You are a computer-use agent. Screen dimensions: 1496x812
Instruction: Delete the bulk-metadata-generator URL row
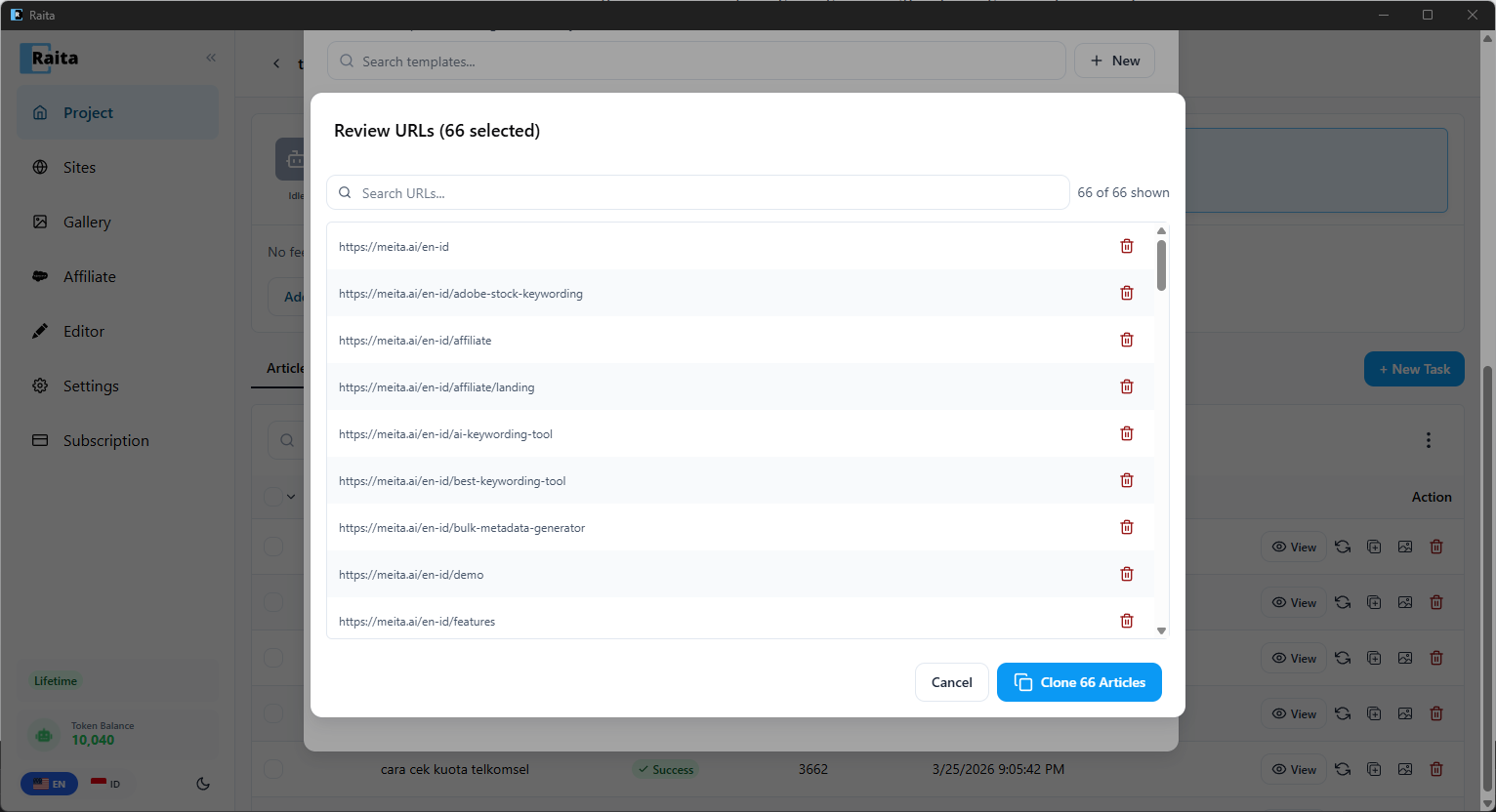click(1127, 527)
